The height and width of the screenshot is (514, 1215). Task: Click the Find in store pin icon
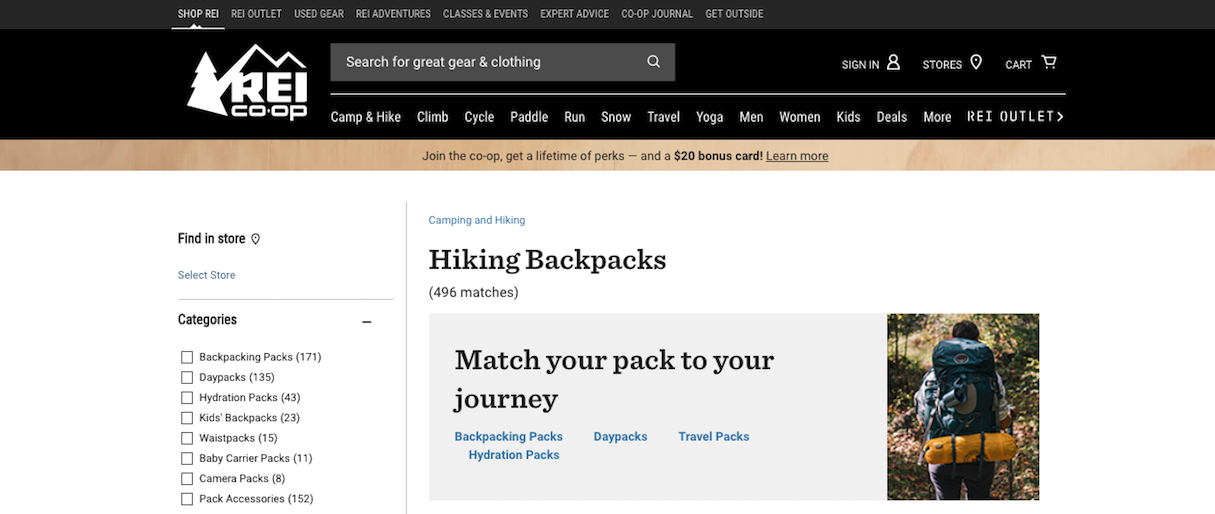tap(255, 239)
